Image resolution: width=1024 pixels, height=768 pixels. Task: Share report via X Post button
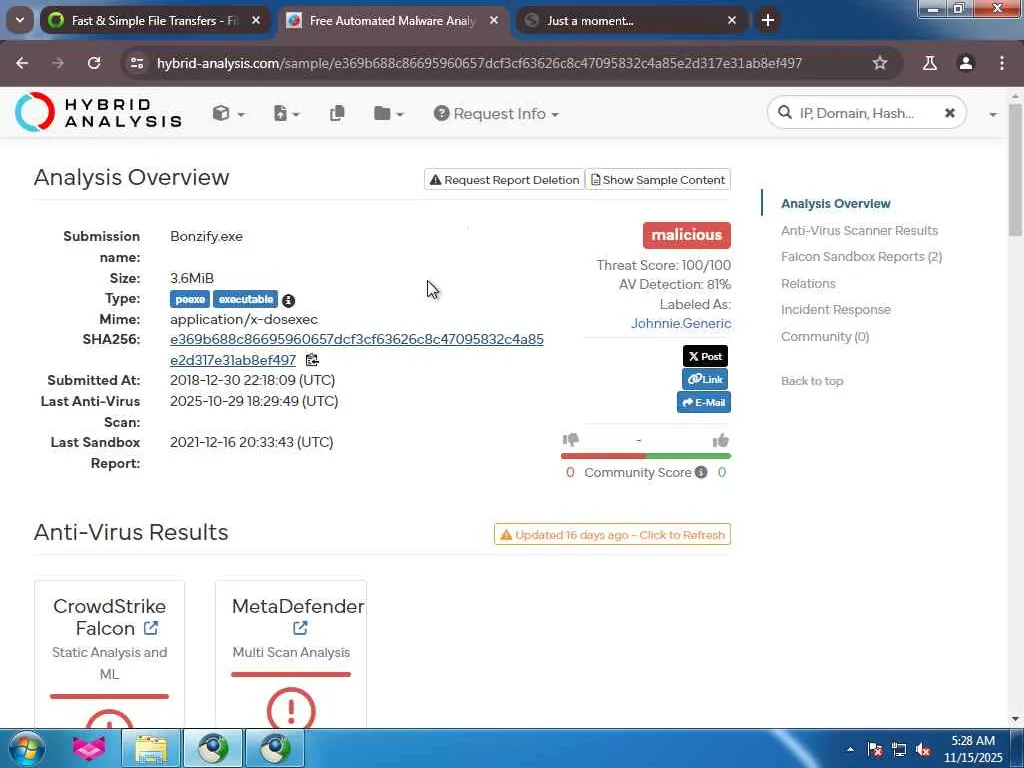pos(705,356)
